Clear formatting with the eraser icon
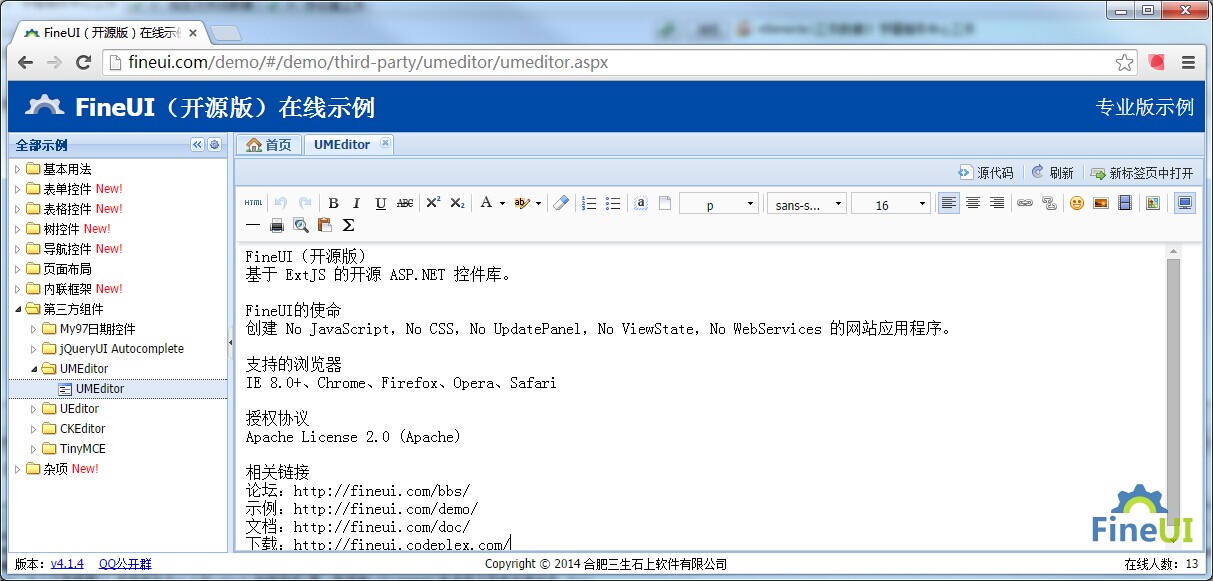The image size is (1213, 581). click(x=560, y=203)
